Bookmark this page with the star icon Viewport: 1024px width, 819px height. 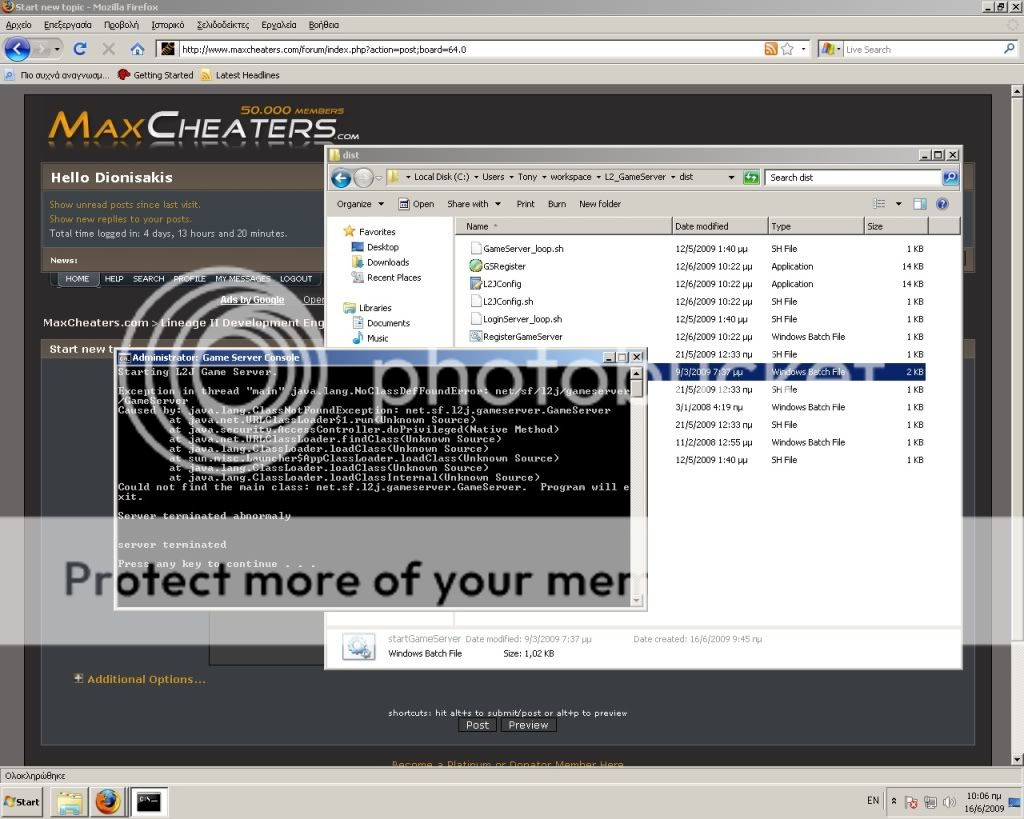click(x=787, y=49)
